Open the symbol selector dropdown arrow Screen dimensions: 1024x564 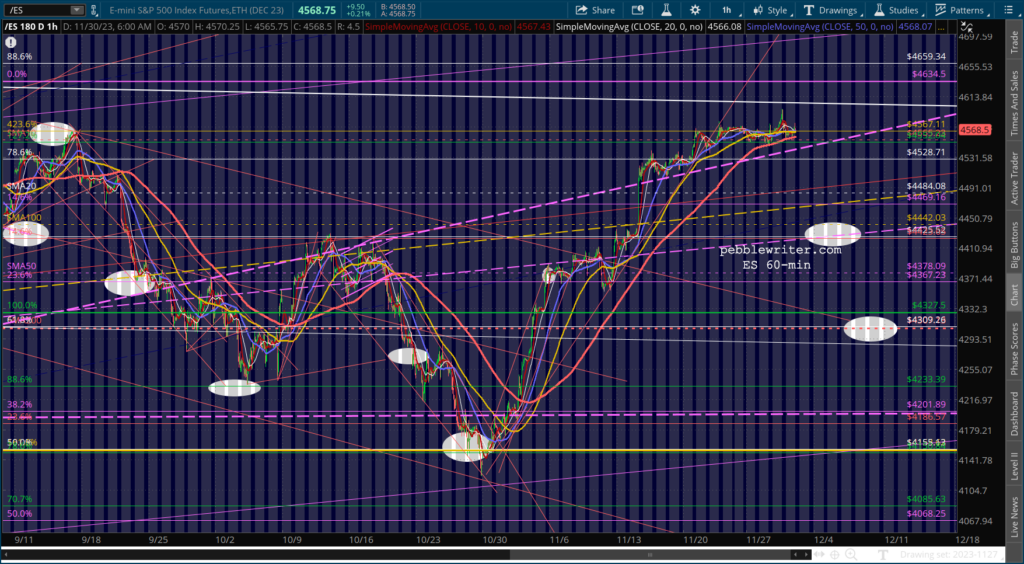[x=77, y=8]
